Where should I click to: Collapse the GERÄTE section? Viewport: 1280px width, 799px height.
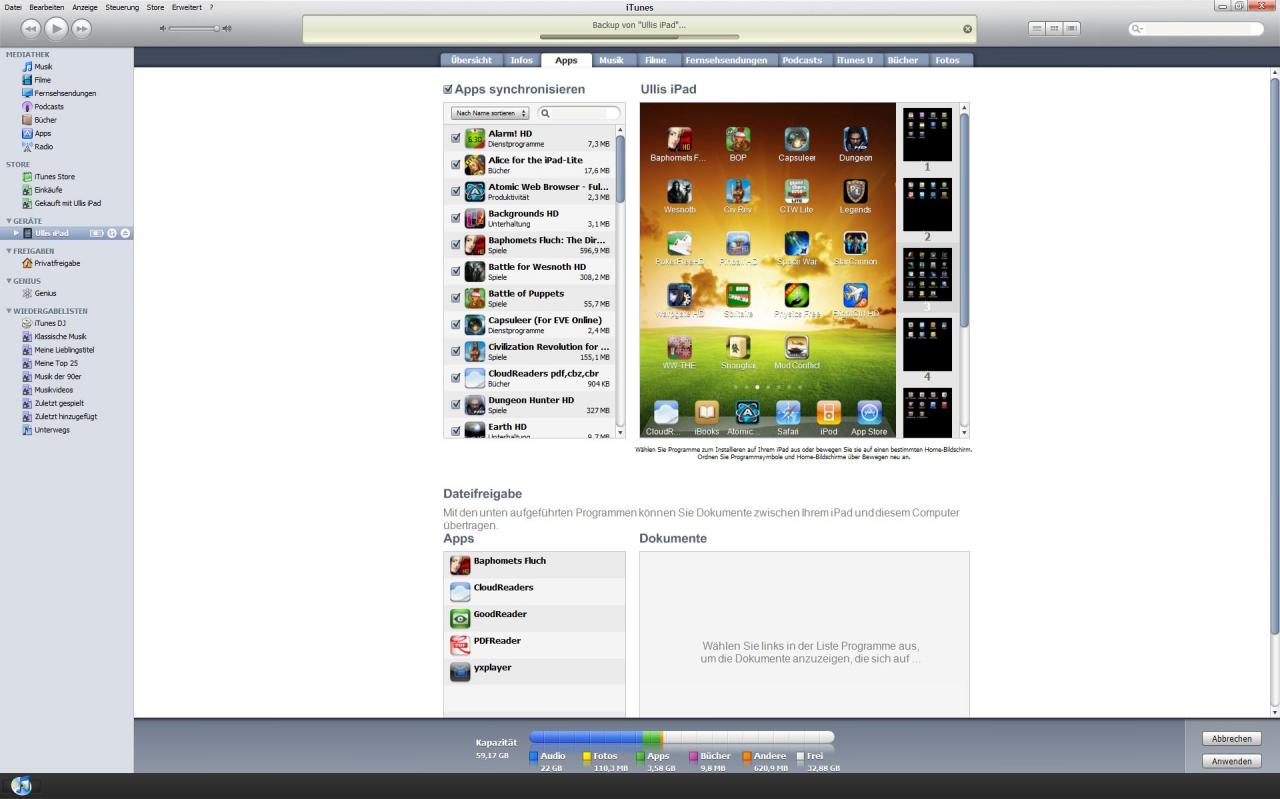click(x=9, y=220)
